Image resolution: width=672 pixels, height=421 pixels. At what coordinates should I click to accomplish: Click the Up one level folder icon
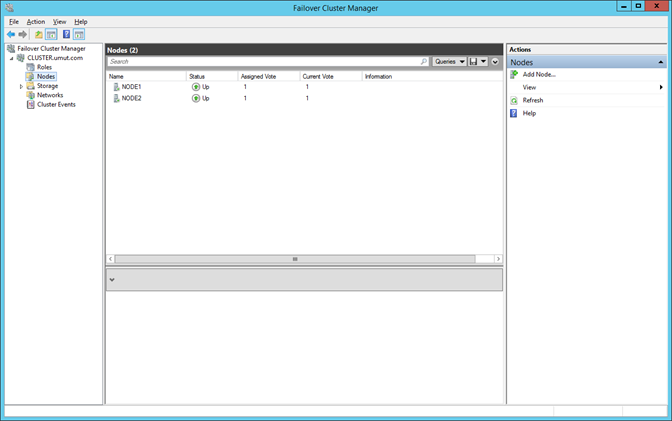39,34
